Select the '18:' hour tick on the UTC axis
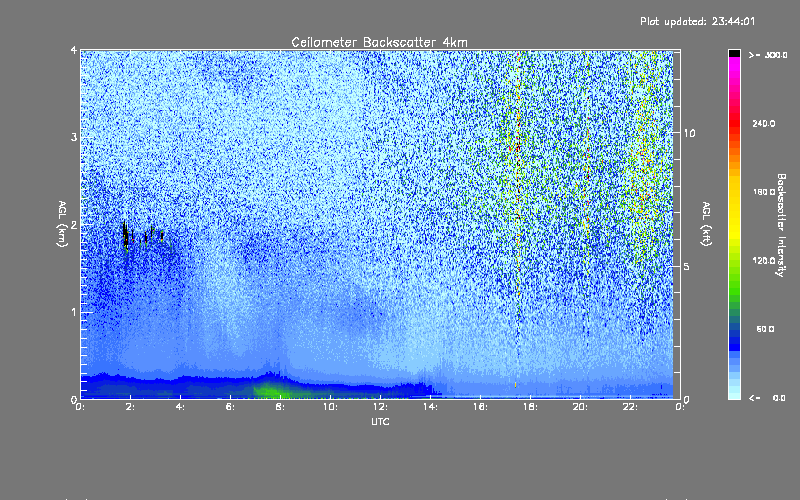This screenshot has height=500, width=800. 531,407
